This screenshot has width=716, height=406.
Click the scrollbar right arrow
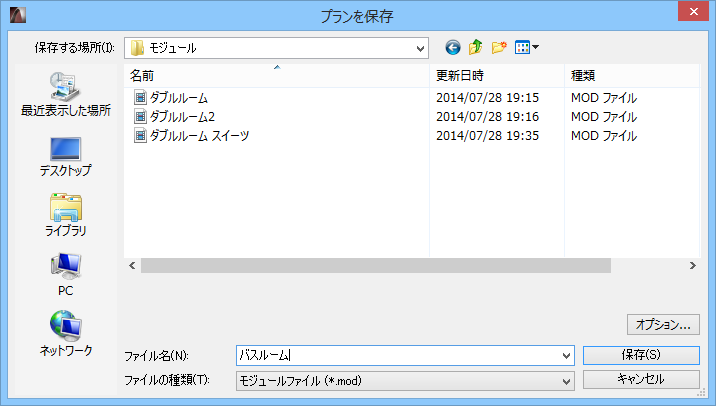click(693, 265)
